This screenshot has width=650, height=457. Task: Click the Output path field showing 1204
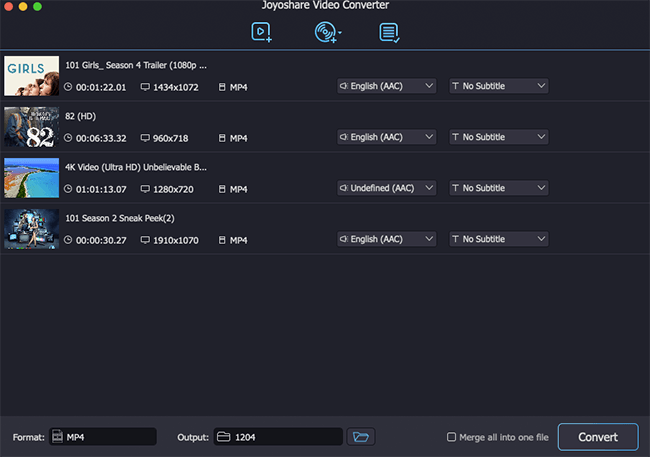[x=278, y=437]
